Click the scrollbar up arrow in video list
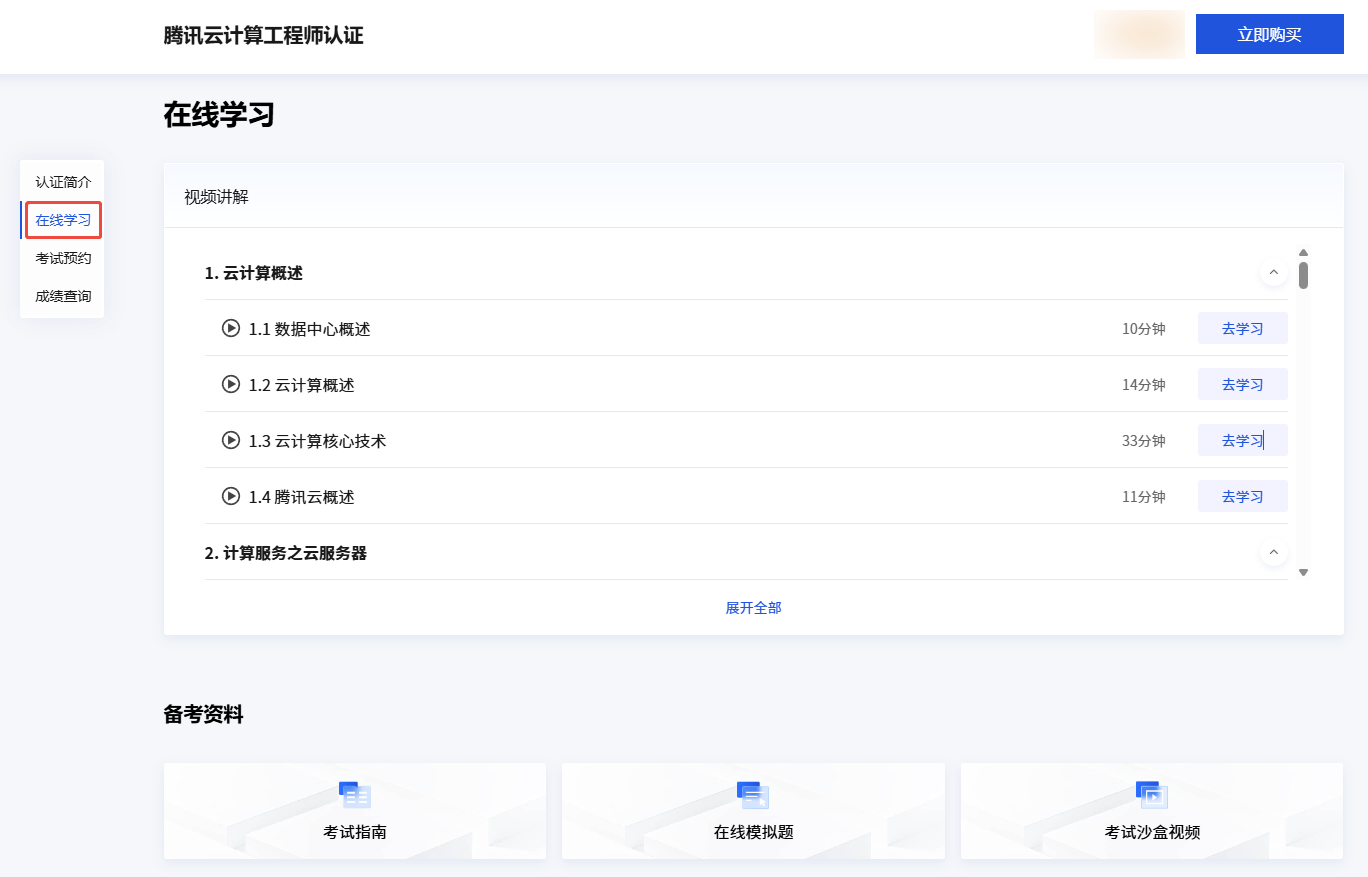1368x877 pixels. tap(1303, 253)
